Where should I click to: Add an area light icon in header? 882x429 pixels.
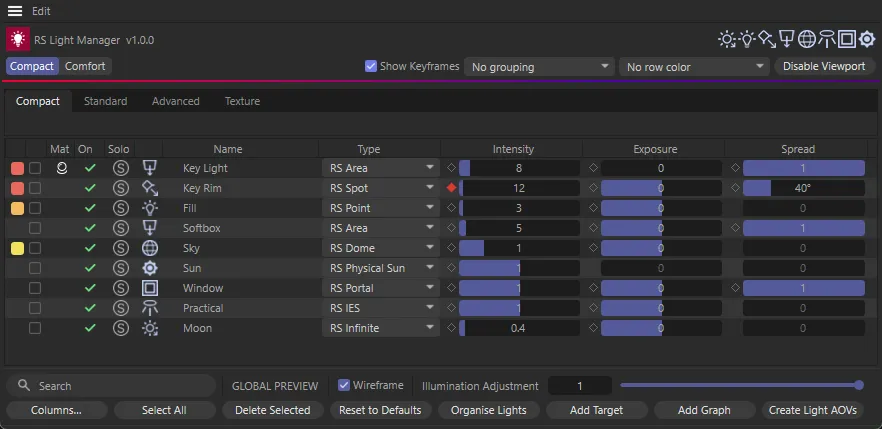pos(786,39)
